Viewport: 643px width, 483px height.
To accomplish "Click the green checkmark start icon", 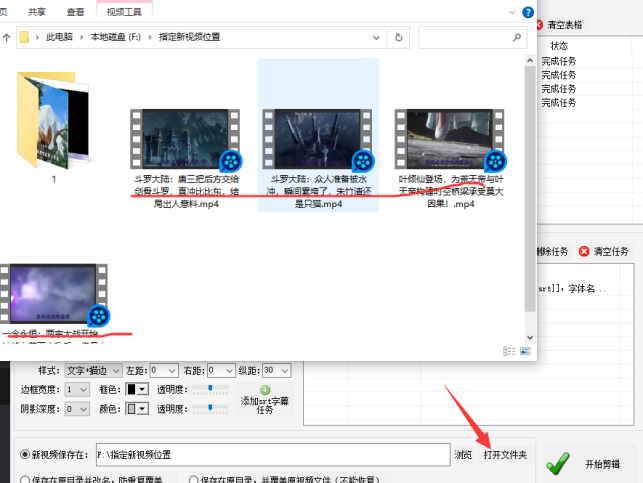I will pyautogui.click(x=558, y=463).
